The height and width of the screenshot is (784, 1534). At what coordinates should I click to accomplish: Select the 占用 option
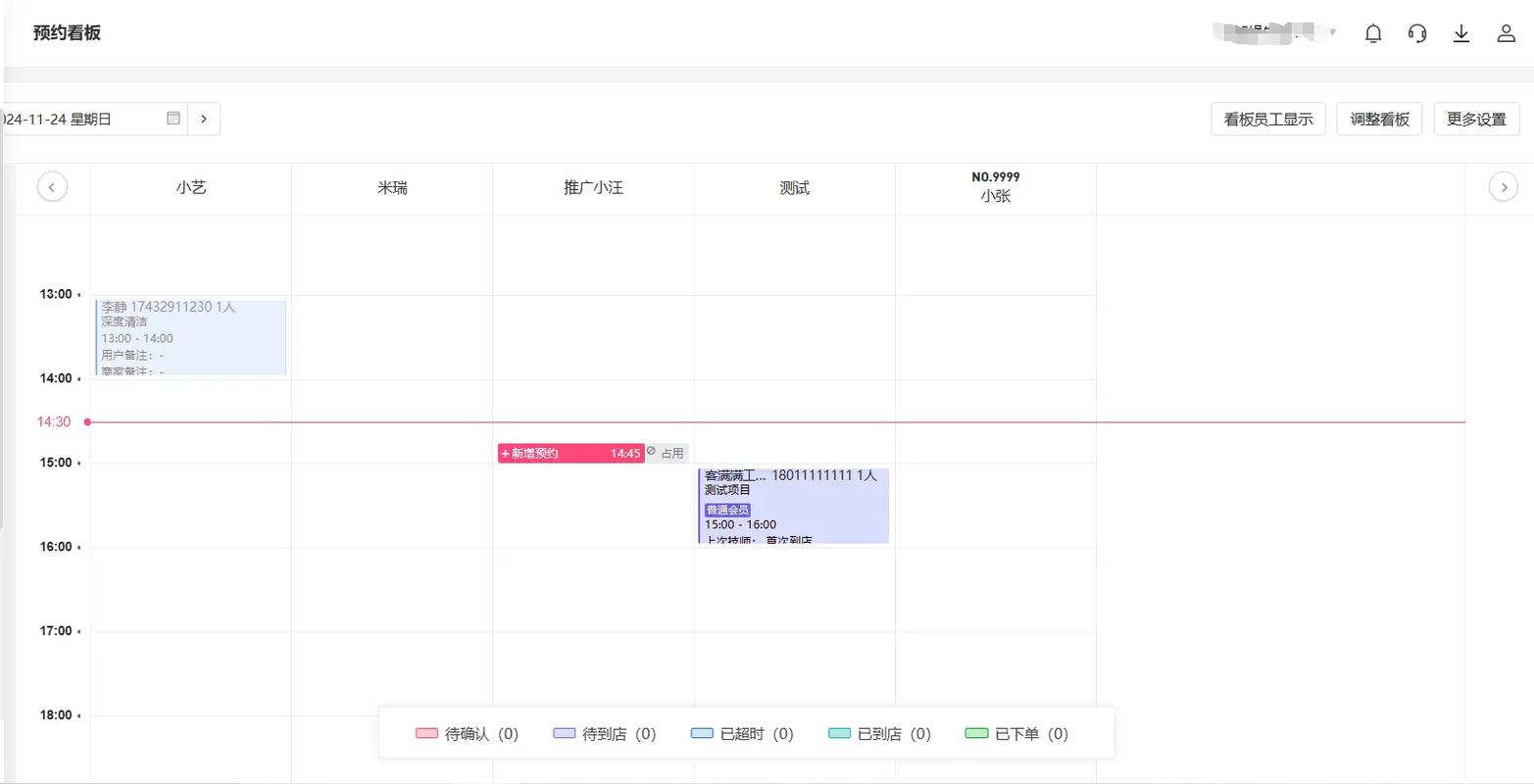coord(668,454)
